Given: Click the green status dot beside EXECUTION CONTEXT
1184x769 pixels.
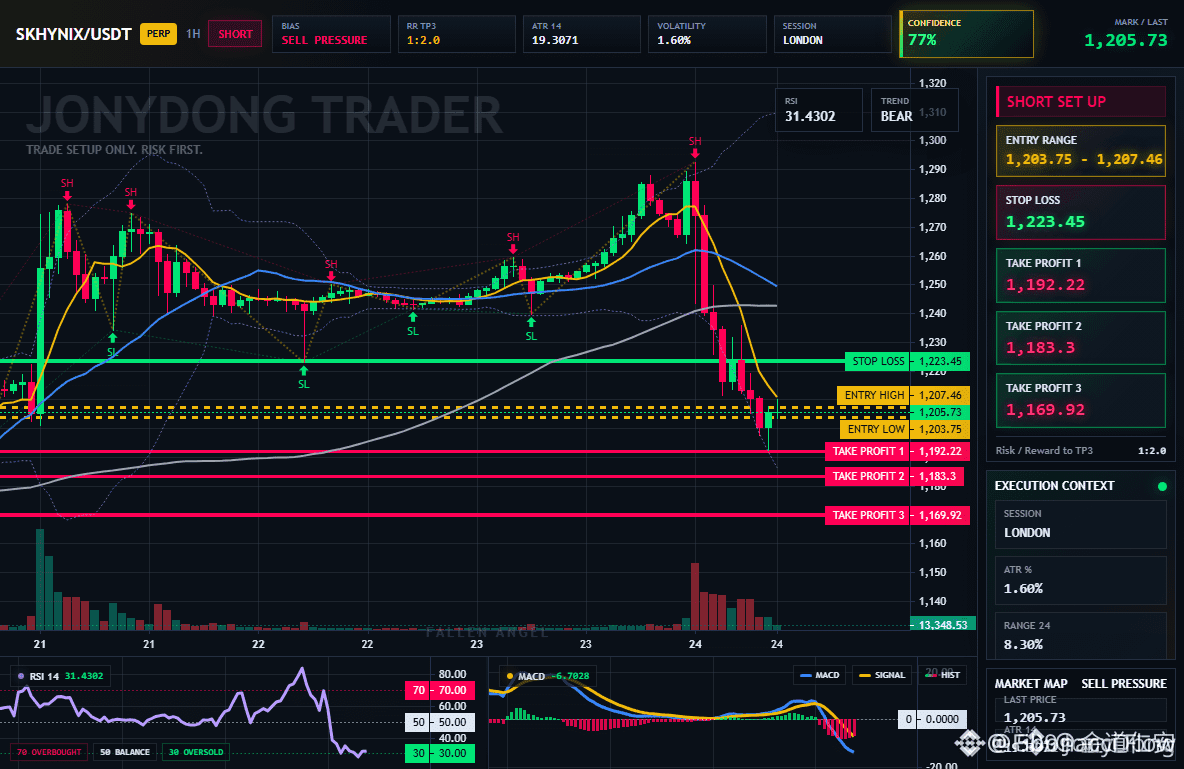Looking at the screenshot, I should (x=1162, y=486).
